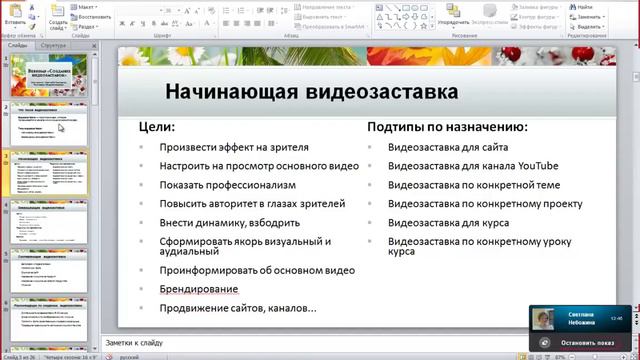Image resolution: width=640 pixels, height=360 pixels.
Task: Select the Triangle shape in gallery
Action: coord(379,17)
